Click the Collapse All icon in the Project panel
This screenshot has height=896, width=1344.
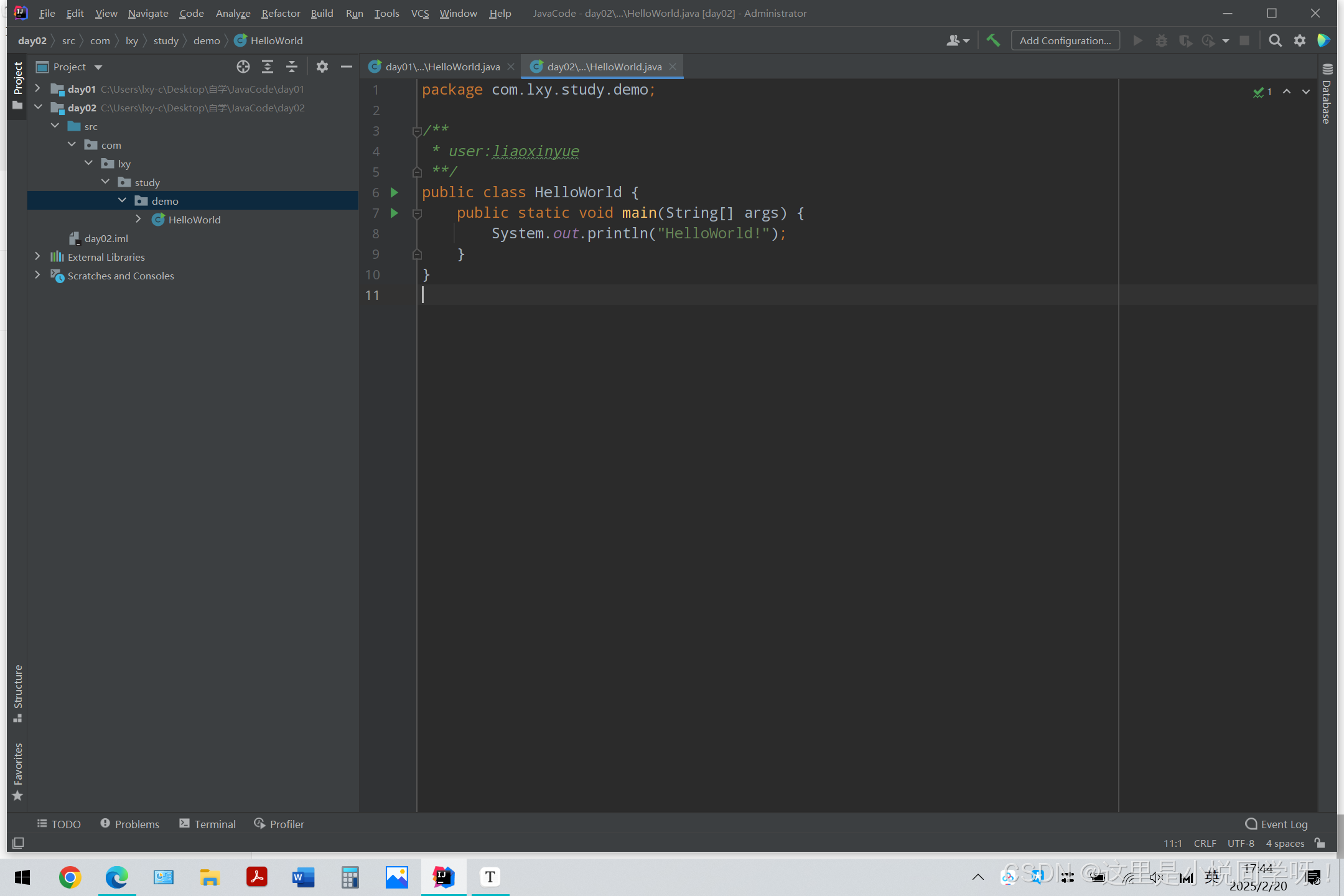coord(292,67)
